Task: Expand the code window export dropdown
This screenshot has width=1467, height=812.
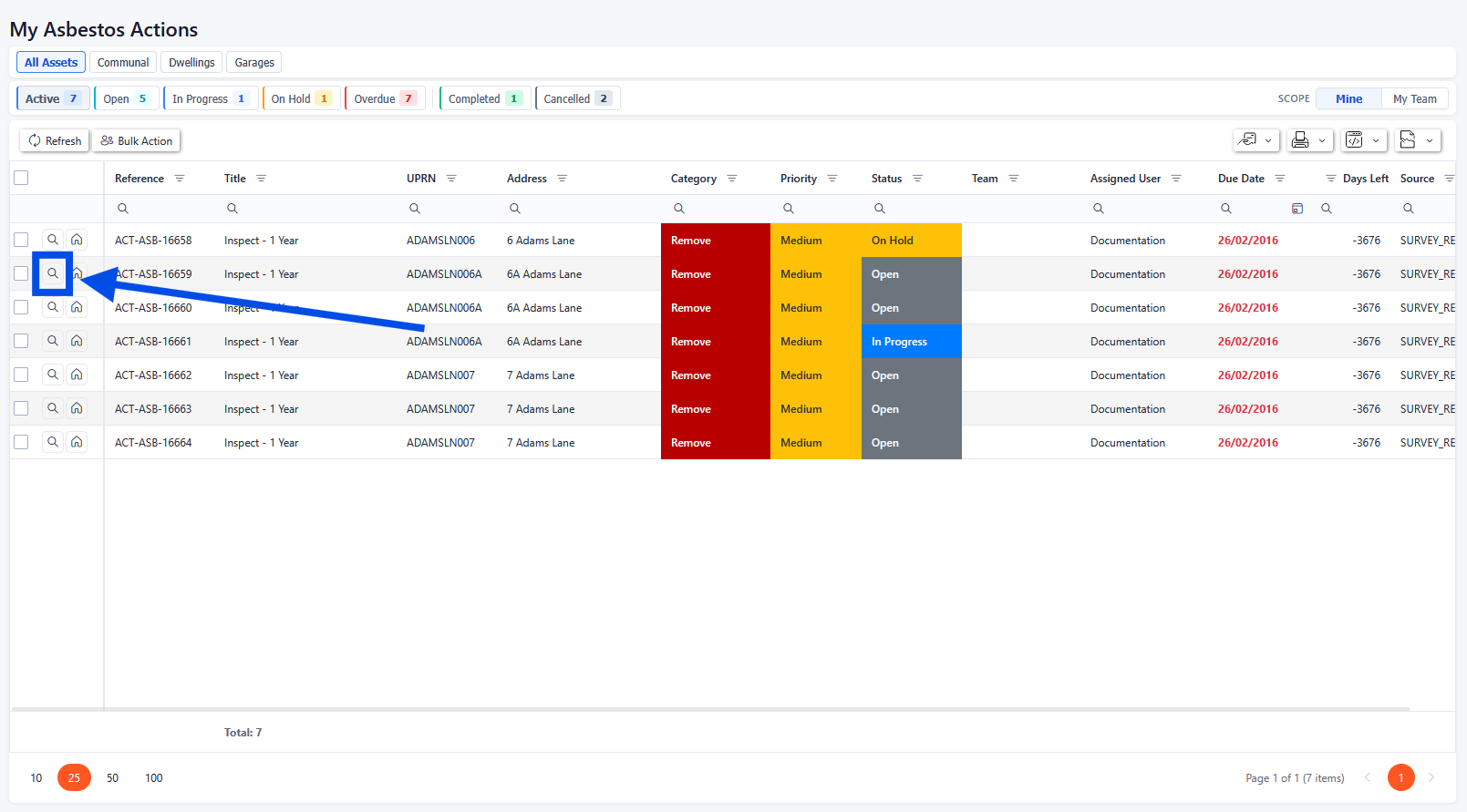Action: pyautogui.click(x=1363, y=140)
